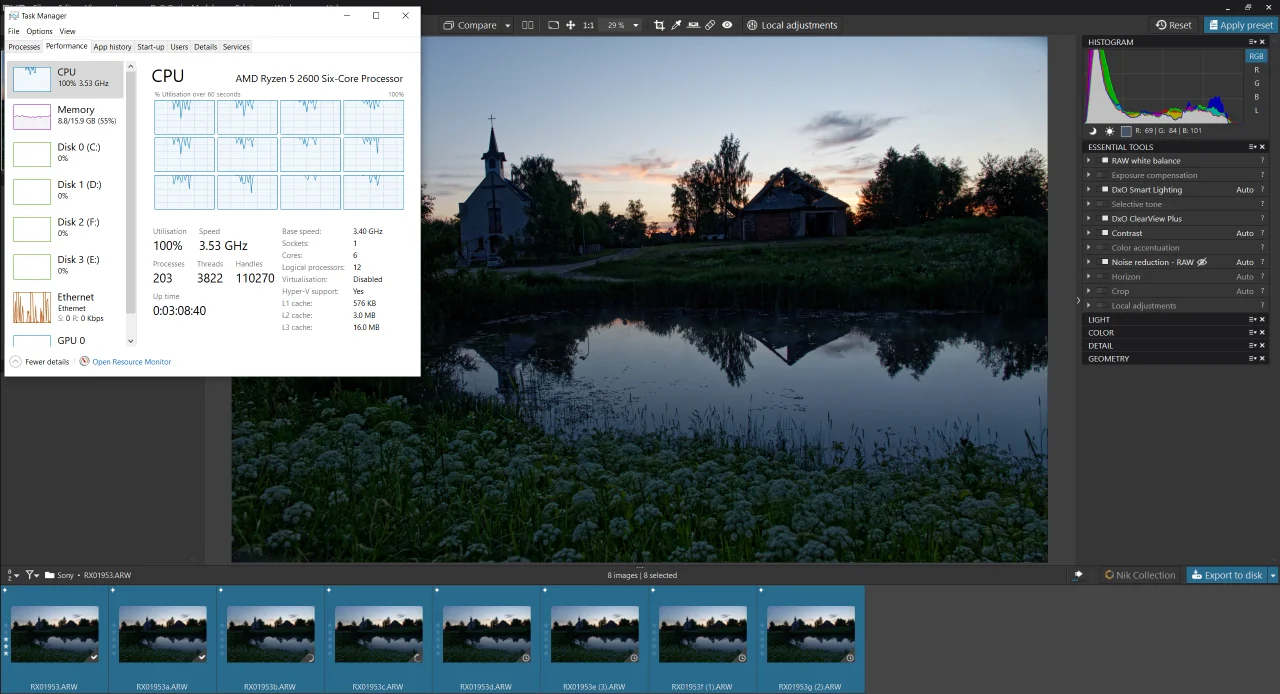Toggle the DxO ClearView Plus switch
Screen dimensions: 1280x694
(1104, 218)
